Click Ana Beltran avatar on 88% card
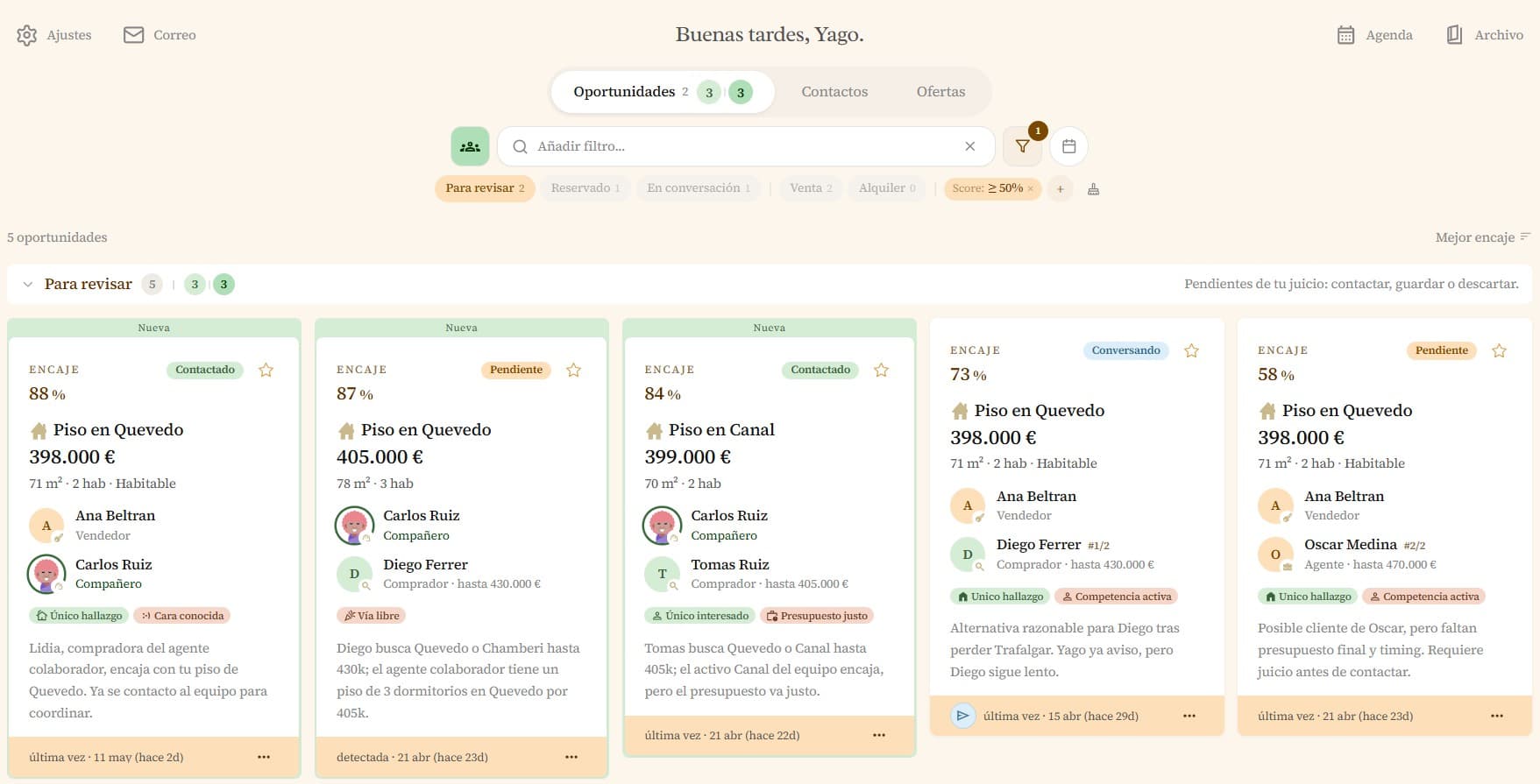The width and height of the screenshot is (1540, 784). 46,526
